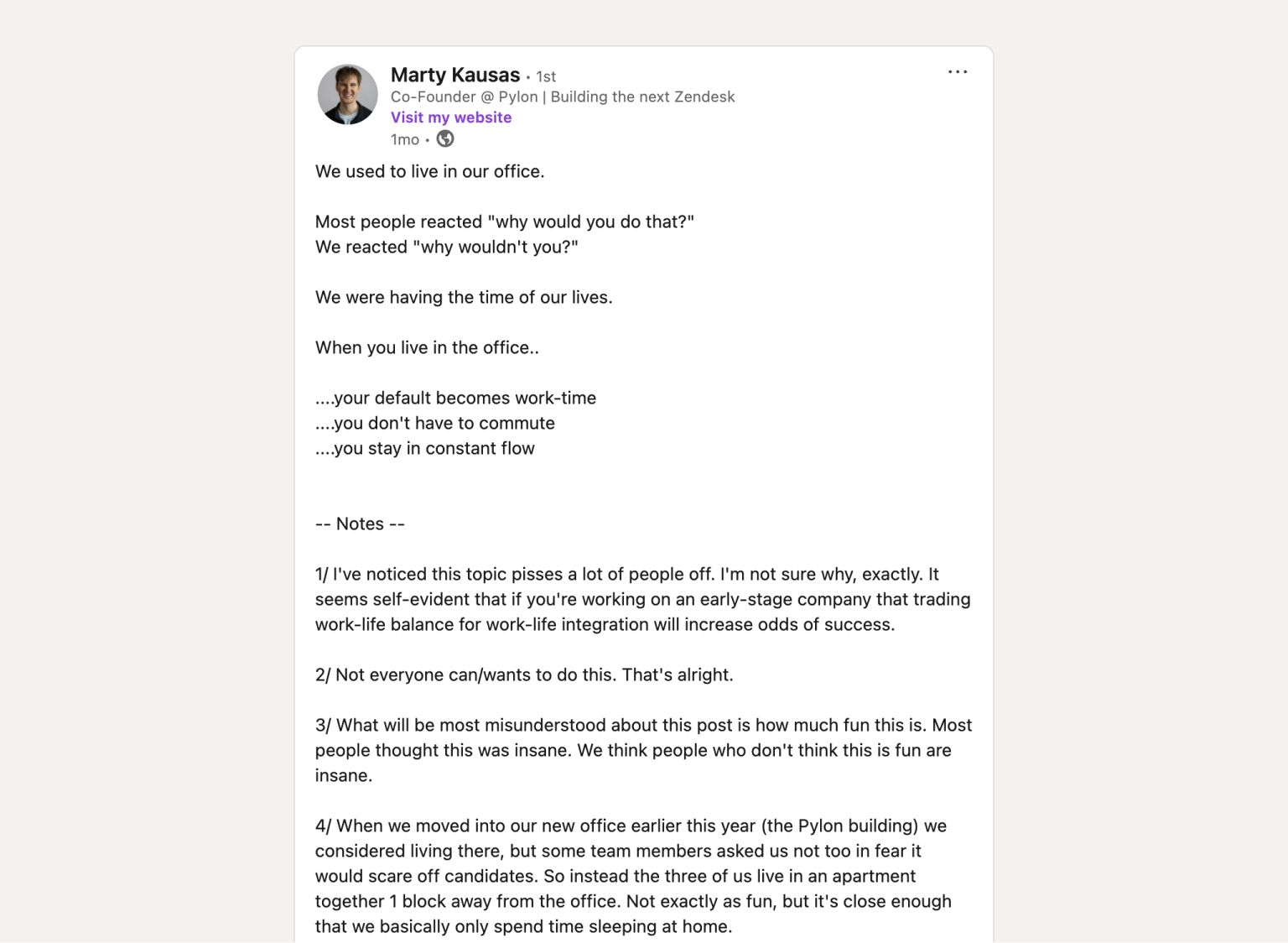Click note 3/ about "most misunderstood" paragraph
The image size is (1288, 943).
point(643,750)
